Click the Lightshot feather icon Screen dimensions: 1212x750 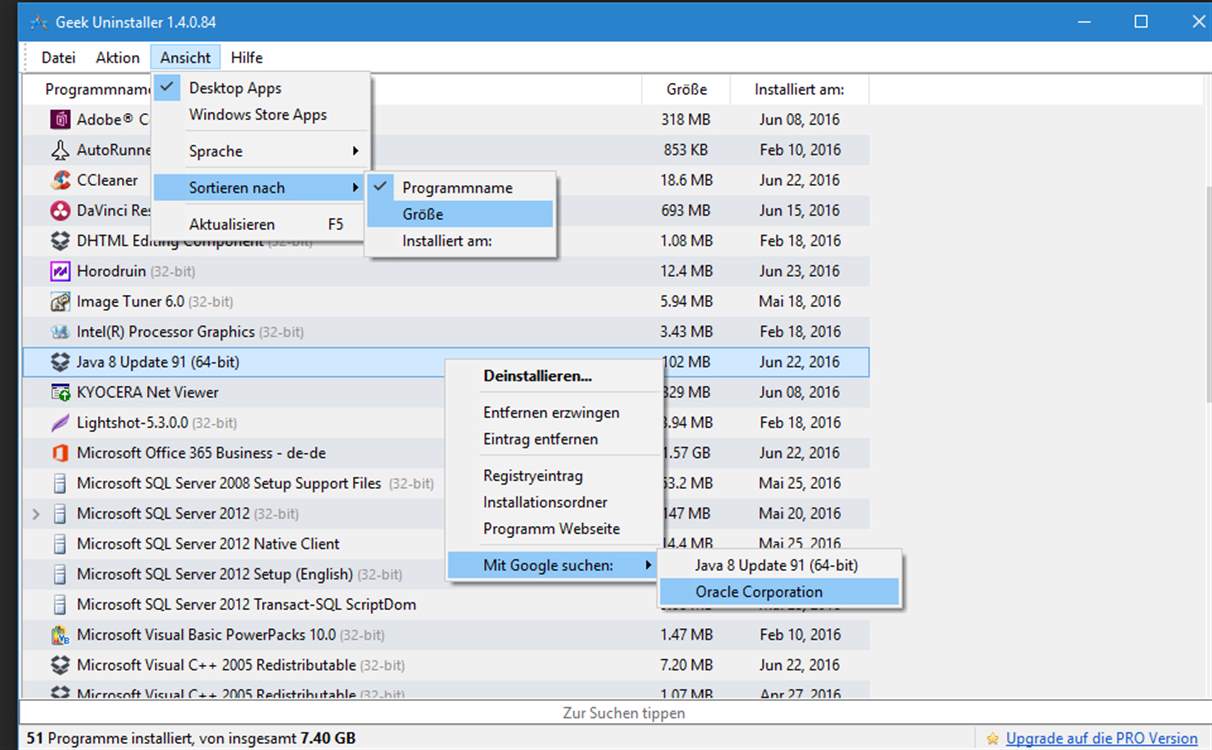click(60, 422)
